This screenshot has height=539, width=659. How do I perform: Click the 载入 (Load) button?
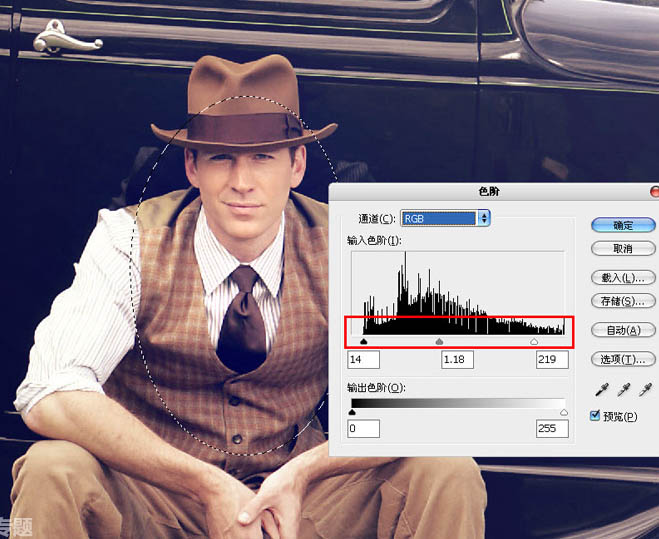click(622, 277)
